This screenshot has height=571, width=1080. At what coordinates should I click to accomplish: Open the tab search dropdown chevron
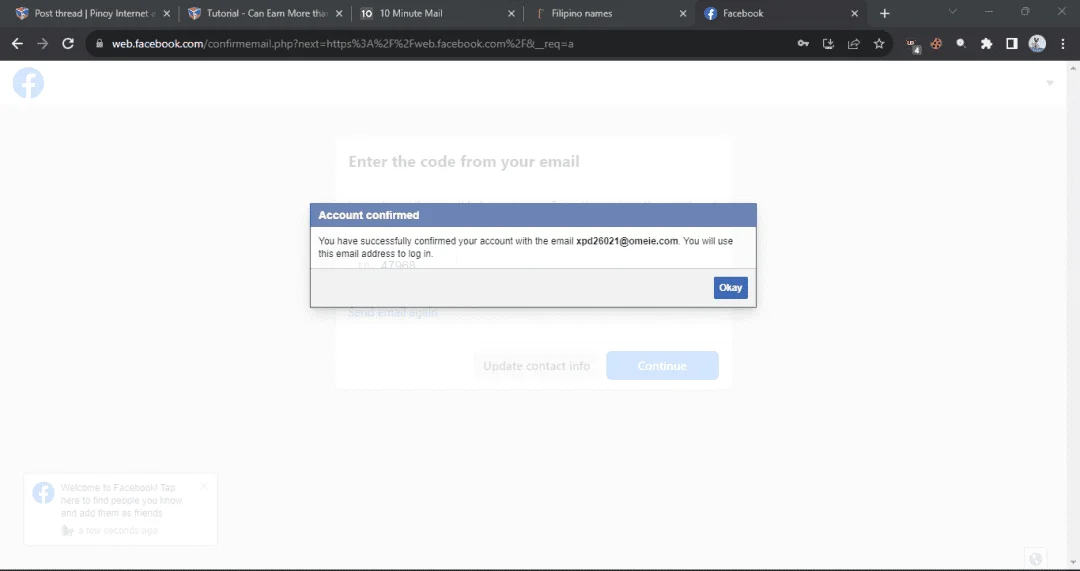click(x=953, y=11)
